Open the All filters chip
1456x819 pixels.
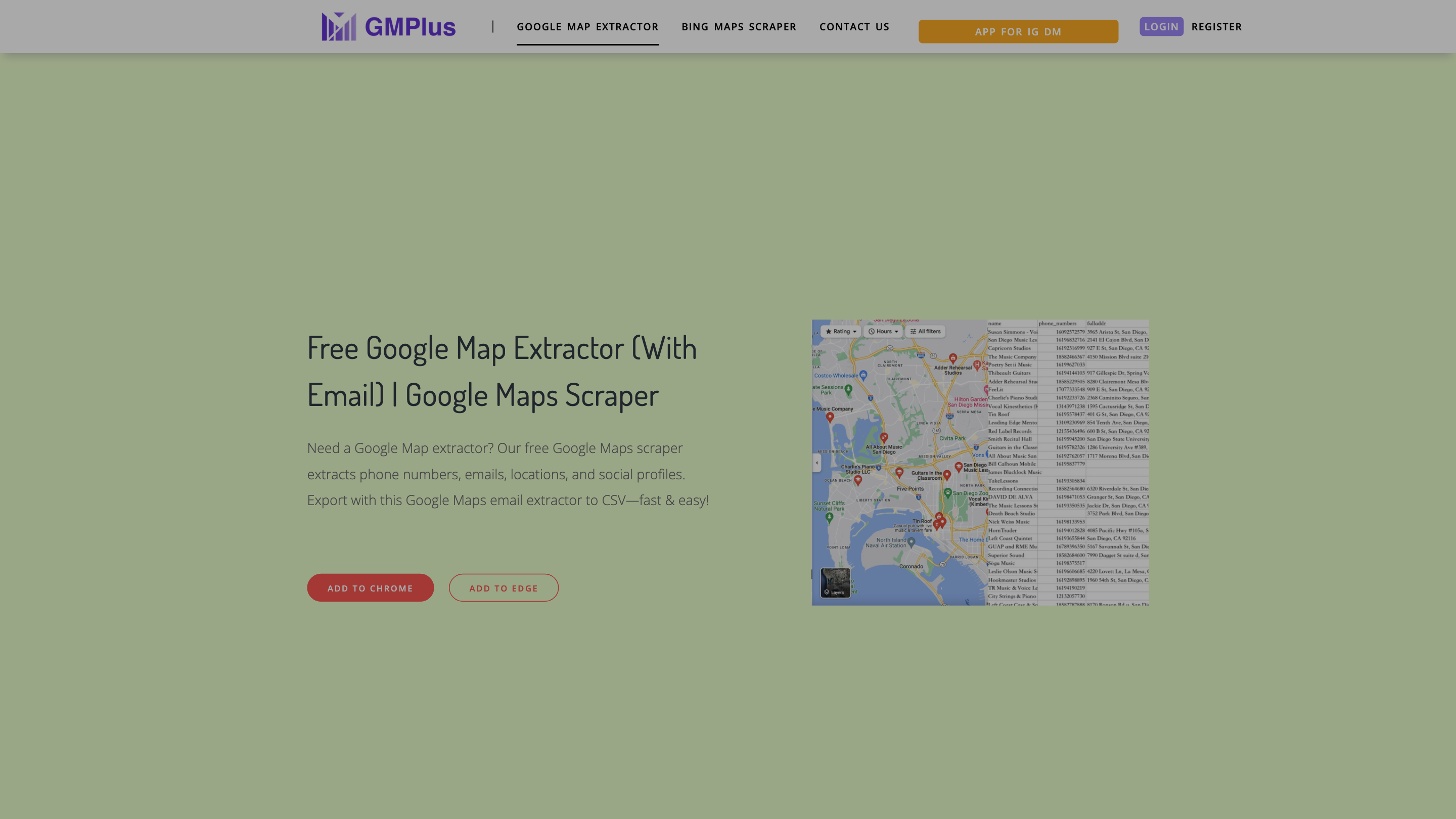[925, 331]
